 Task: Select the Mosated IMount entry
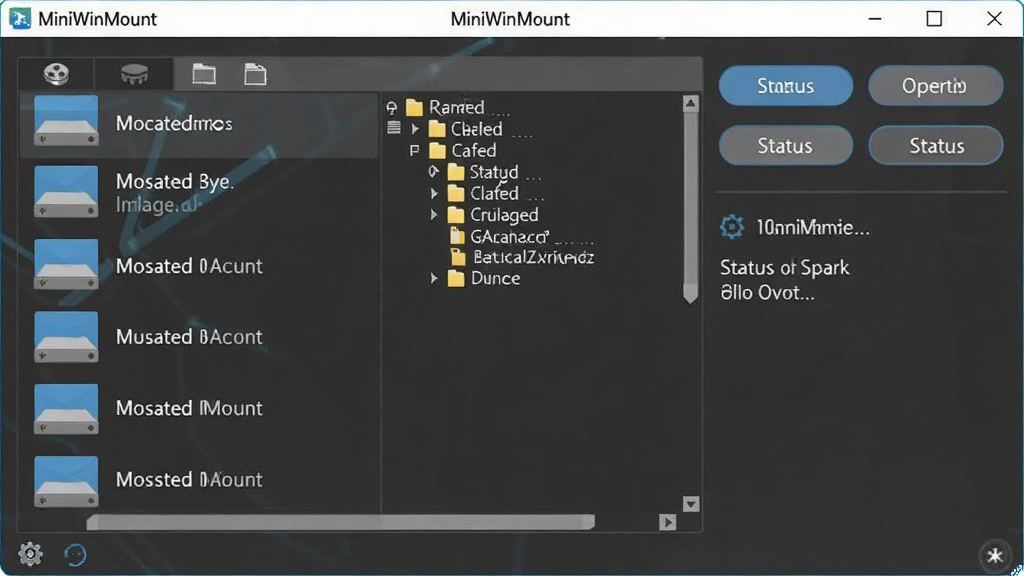[x=199, y=408]
